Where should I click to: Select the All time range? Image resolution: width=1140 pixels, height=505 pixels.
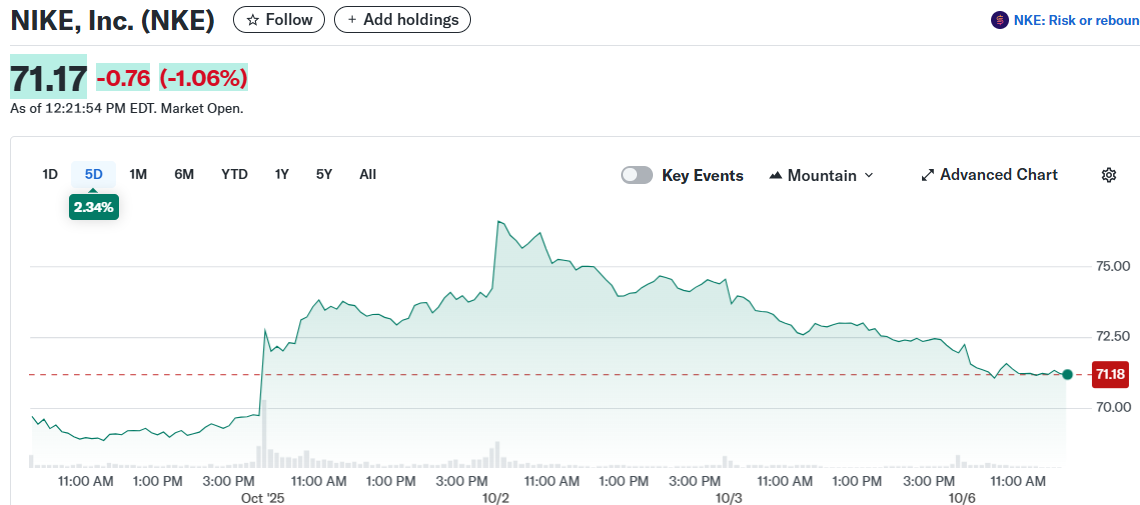(x=368, y=174)
